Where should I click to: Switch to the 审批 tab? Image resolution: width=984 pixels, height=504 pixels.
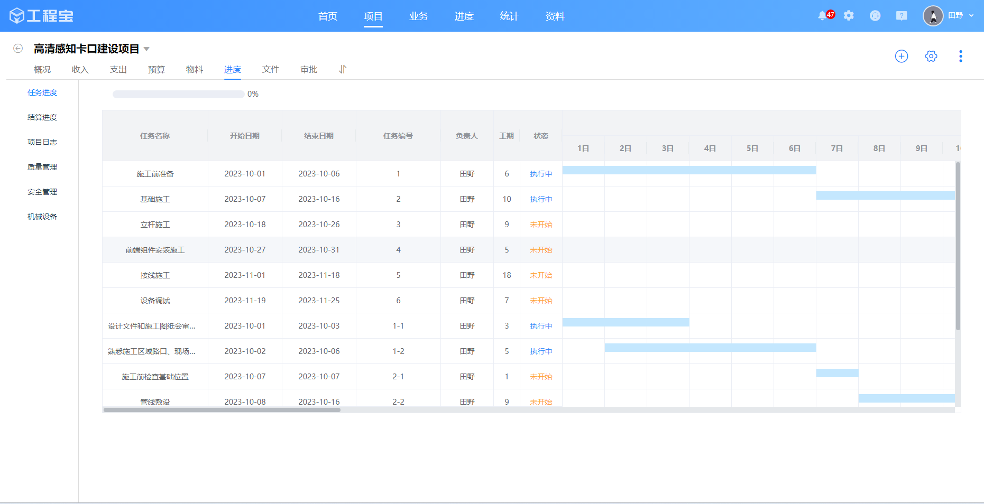pyautogui.click(x=309, y=69)
